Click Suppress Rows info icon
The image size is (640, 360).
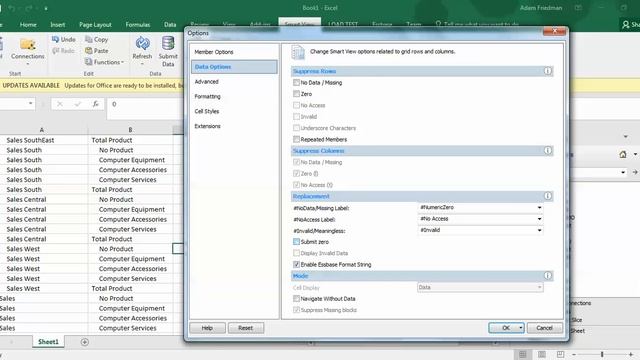click(548, 71)
